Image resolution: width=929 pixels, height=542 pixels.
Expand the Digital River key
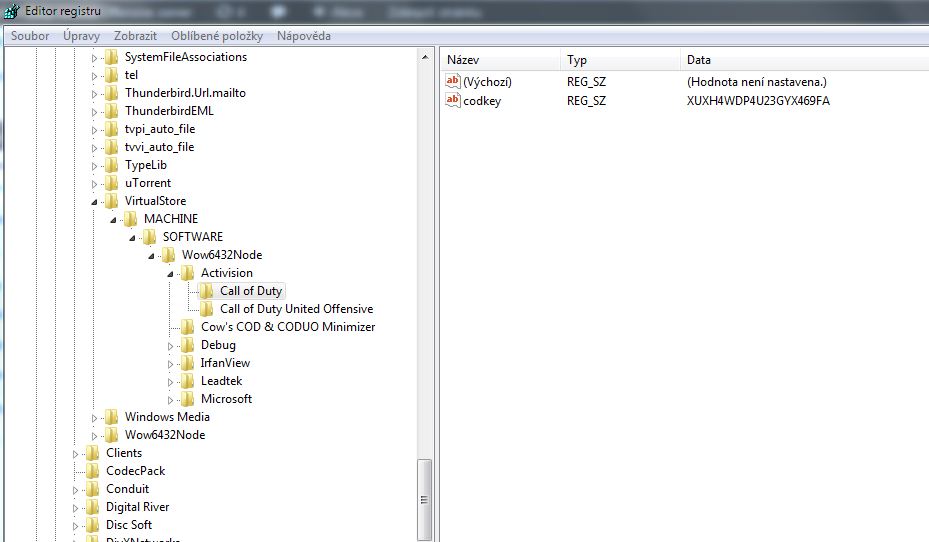[75, 508]
